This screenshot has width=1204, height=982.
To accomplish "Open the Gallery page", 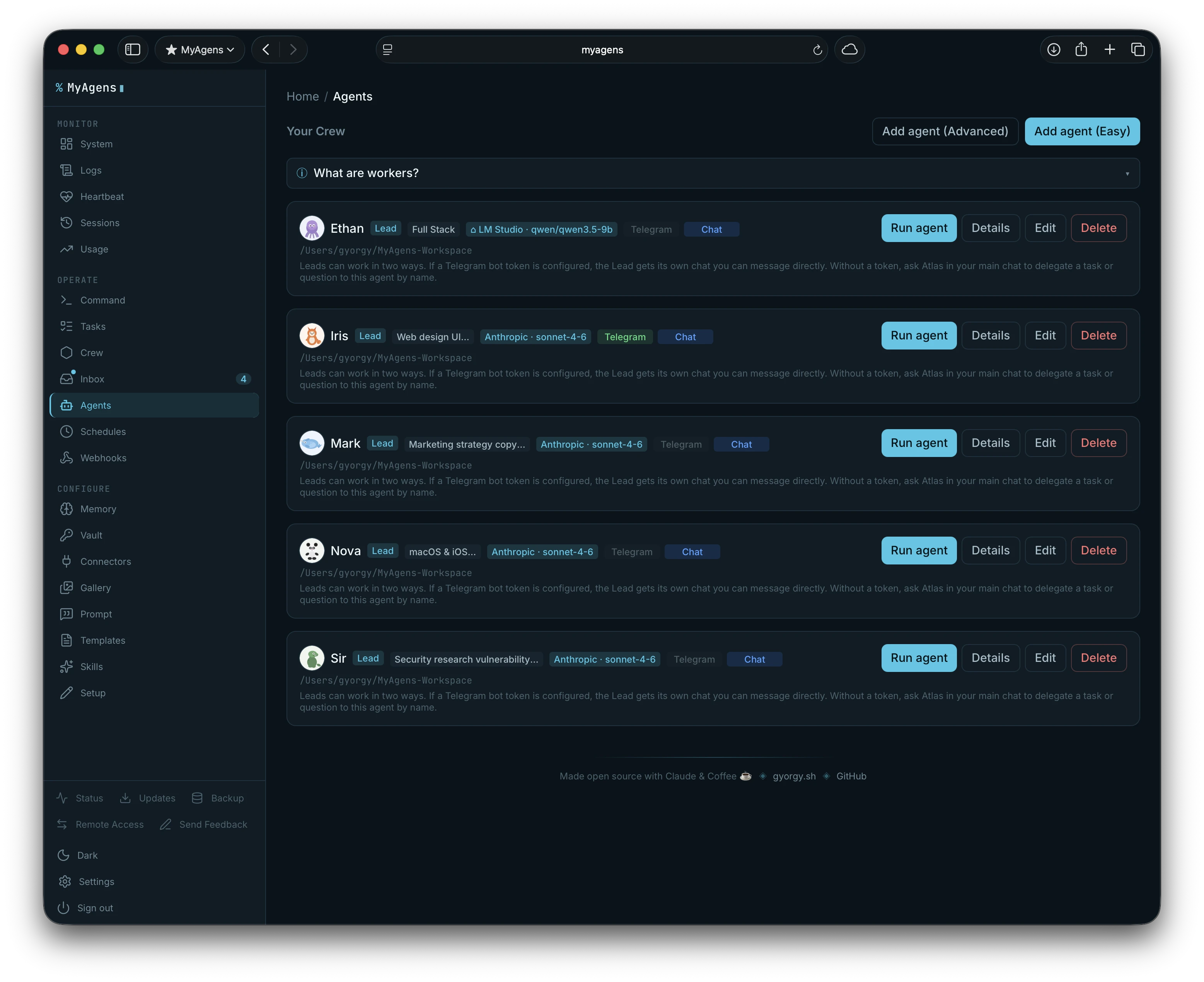I will point(154,588).
